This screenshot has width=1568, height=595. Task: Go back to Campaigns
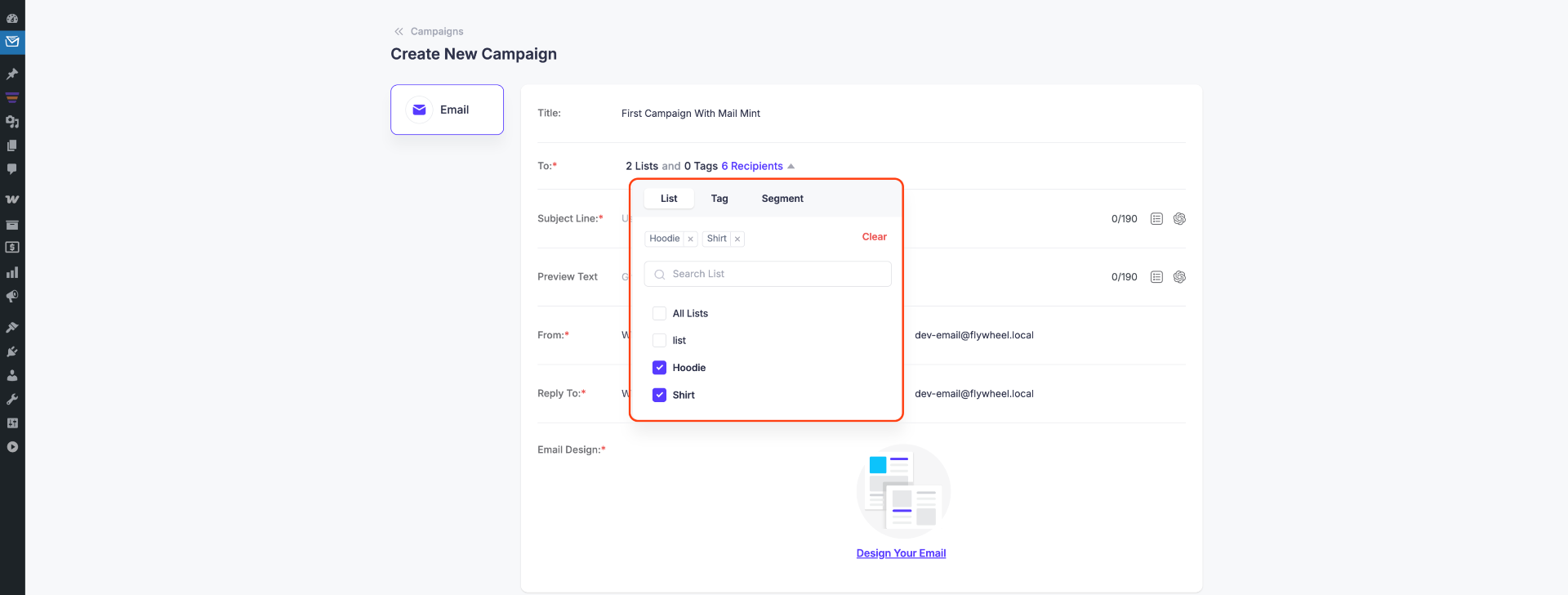coord(429,31)
